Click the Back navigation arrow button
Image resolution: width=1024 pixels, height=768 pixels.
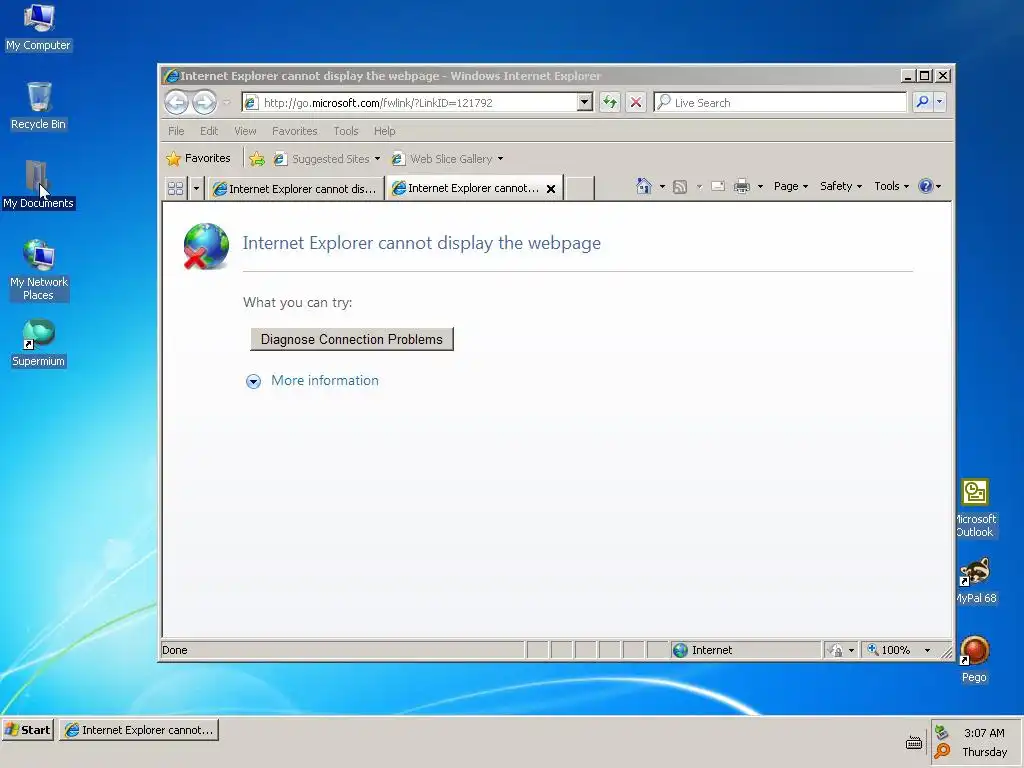pyautogui.click(x=176, y=102)
